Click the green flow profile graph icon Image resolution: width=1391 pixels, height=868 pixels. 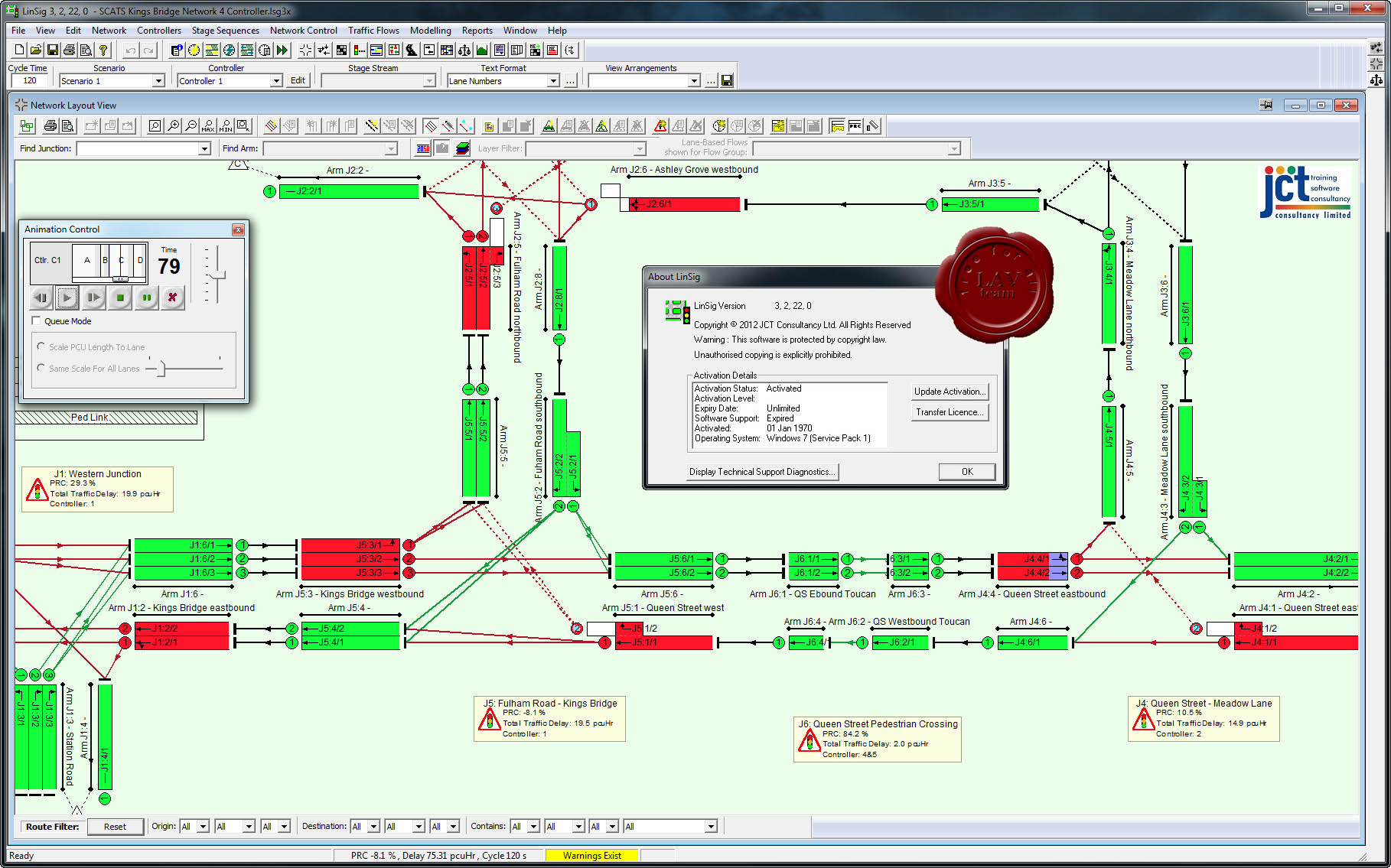point(482,50)
